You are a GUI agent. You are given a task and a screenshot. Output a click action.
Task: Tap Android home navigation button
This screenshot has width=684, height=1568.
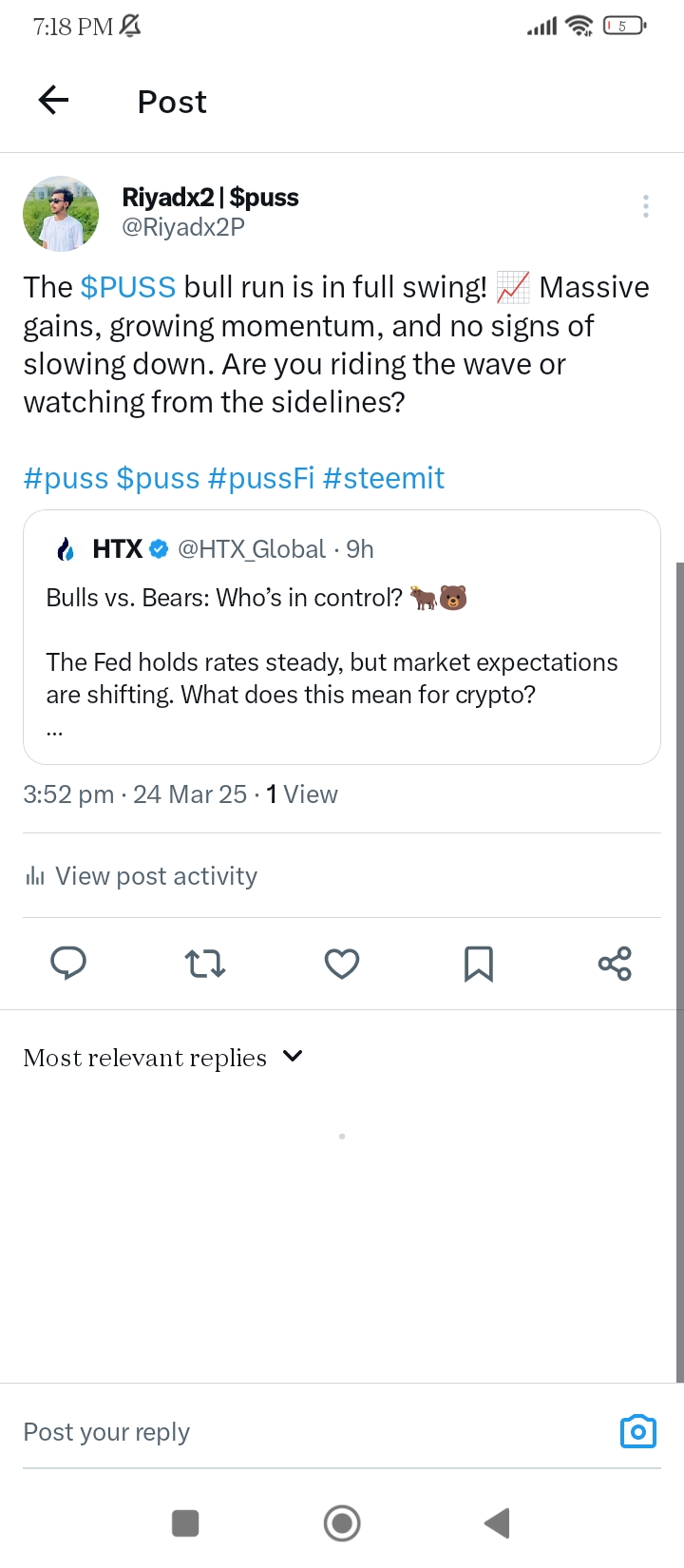tap(342, 1523)
